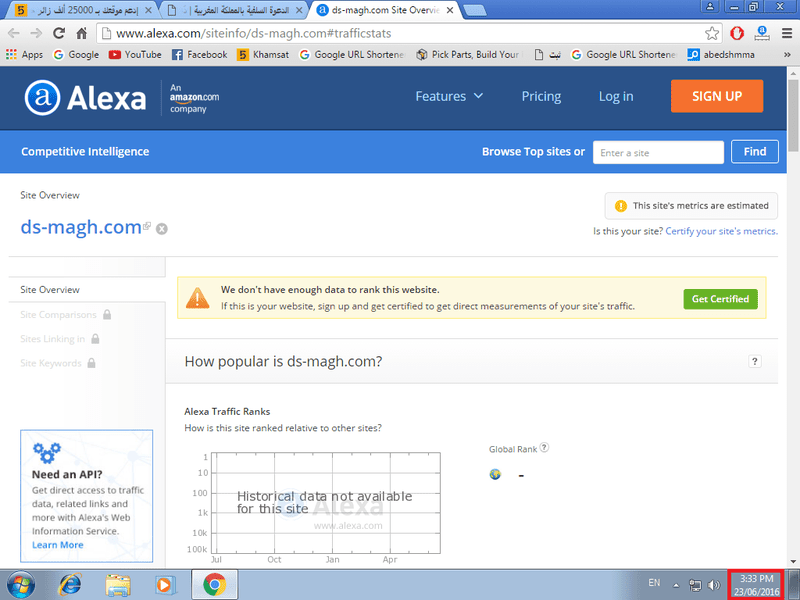Click the Browse Top sites text
Screen dimensions: 800x600
pos(533,152)
